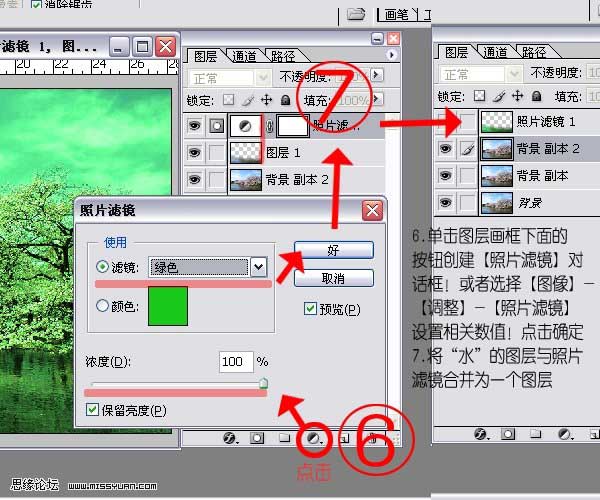This screenshot has height=500, width=600.
Task: Select 背景 副本 2 layer name in left panel
Action: pos(297,179)
